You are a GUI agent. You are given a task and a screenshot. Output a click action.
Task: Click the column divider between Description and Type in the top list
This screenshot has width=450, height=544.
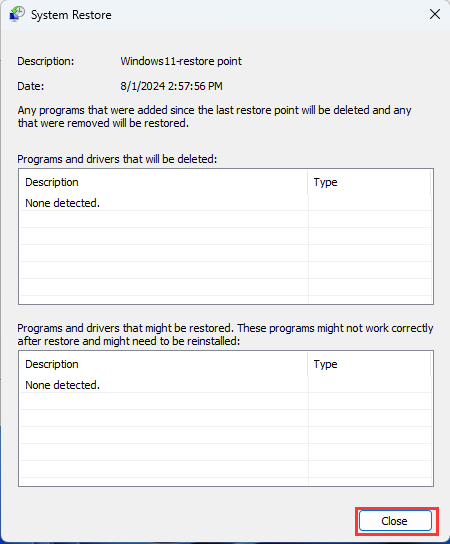(x=308, y=182)
